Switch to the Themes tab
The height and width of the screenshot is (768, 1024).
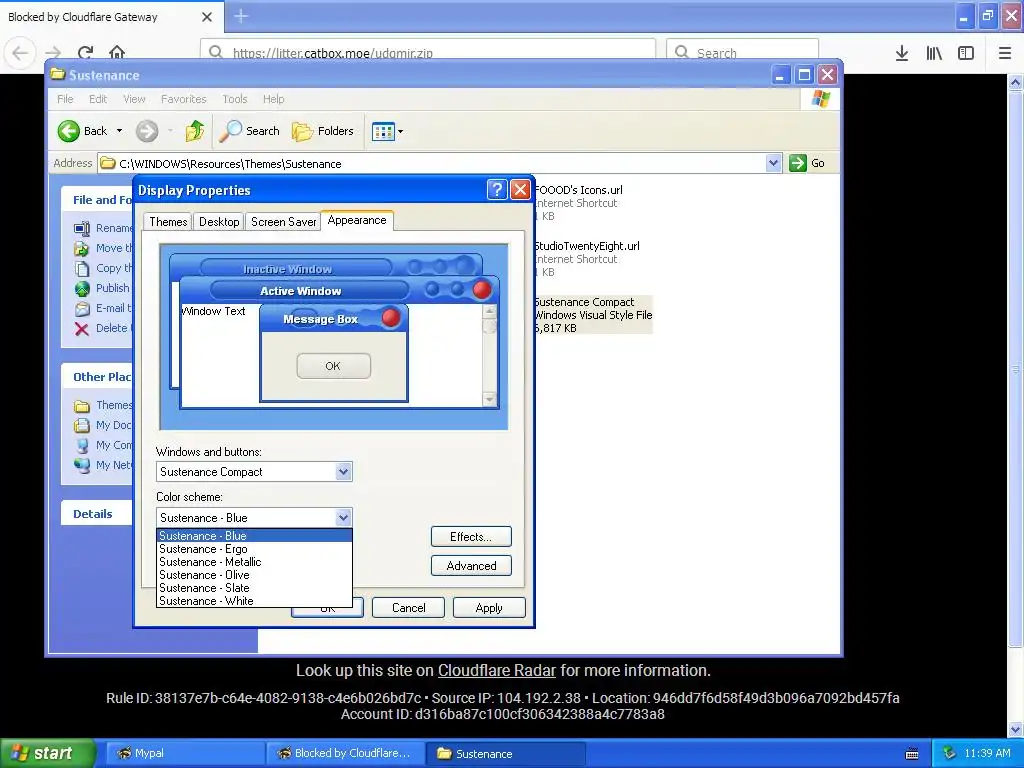168,222
